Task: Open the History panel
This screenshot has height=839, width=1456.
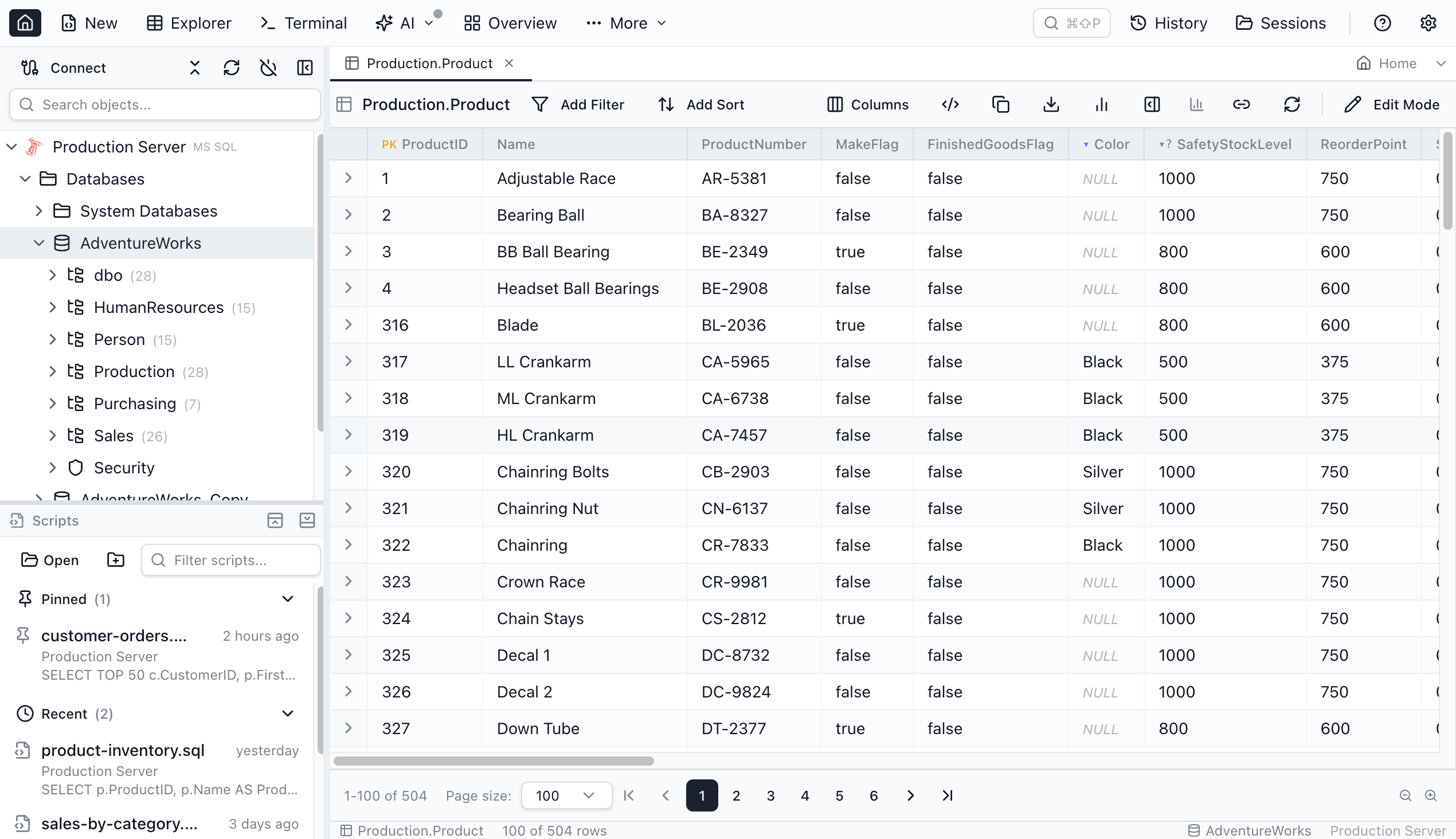Action: tap(1168, 23)
